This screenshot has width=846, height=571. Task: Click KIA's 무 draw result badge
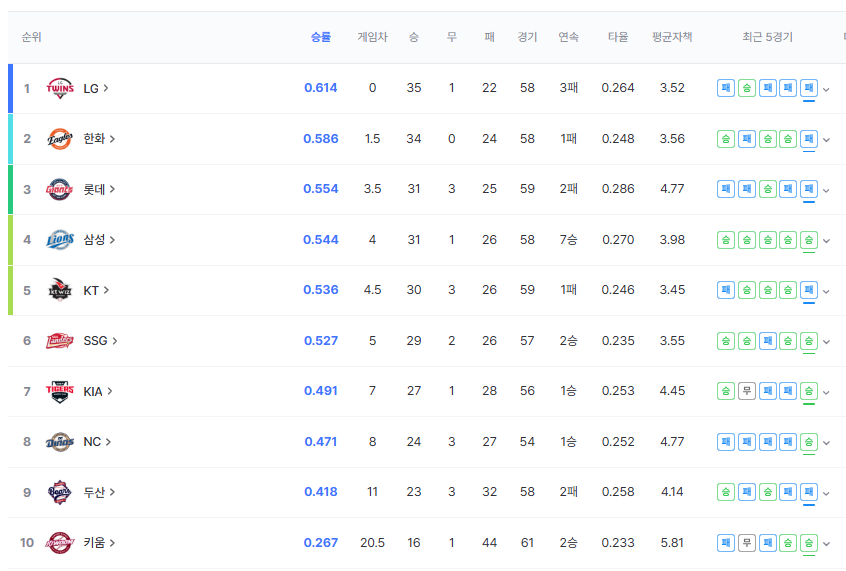(746, 391)
